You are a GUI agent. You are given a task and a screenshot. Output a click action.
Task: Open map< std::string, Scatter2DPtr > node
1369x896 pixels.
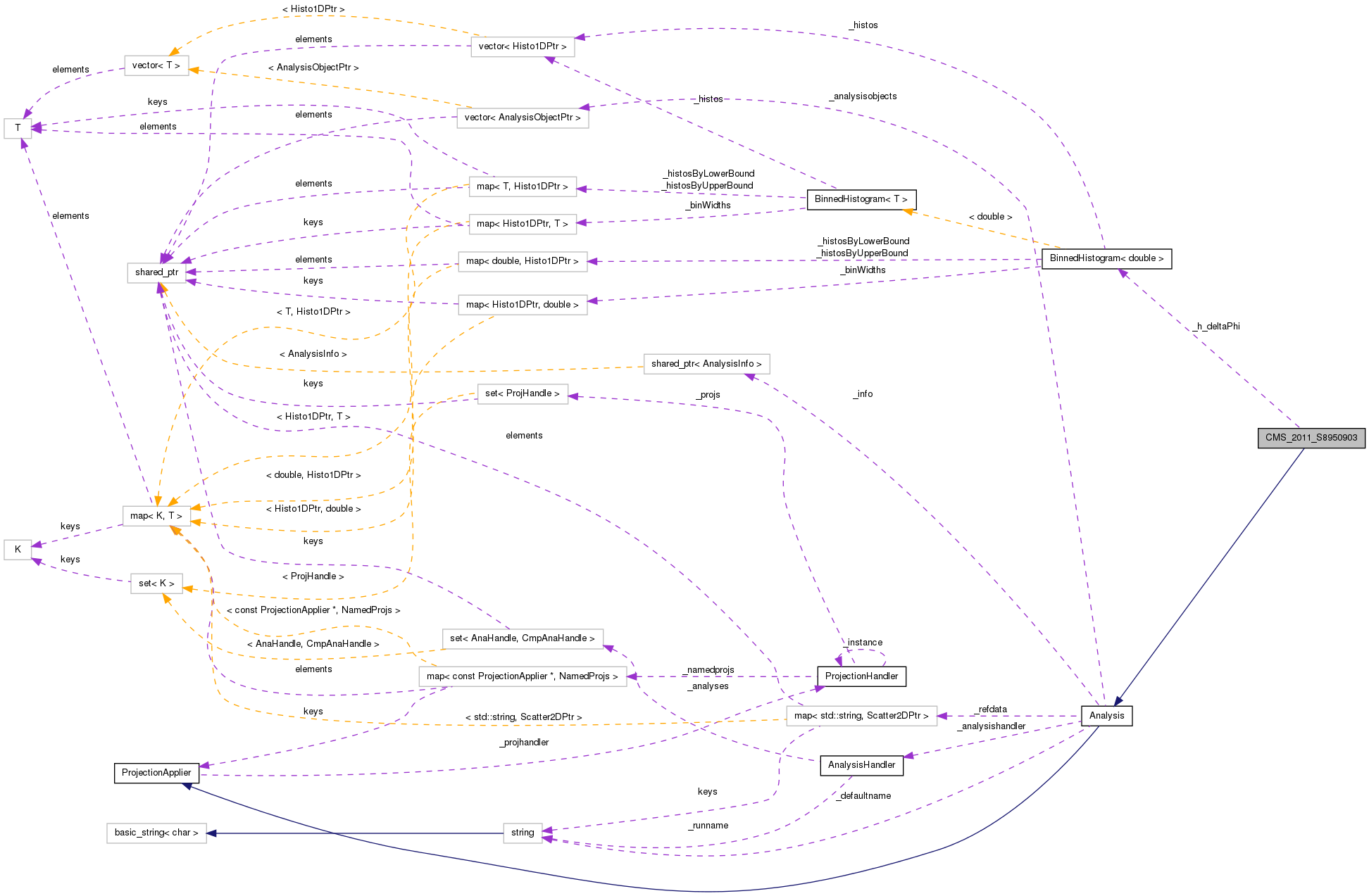[x=861, y=716]
